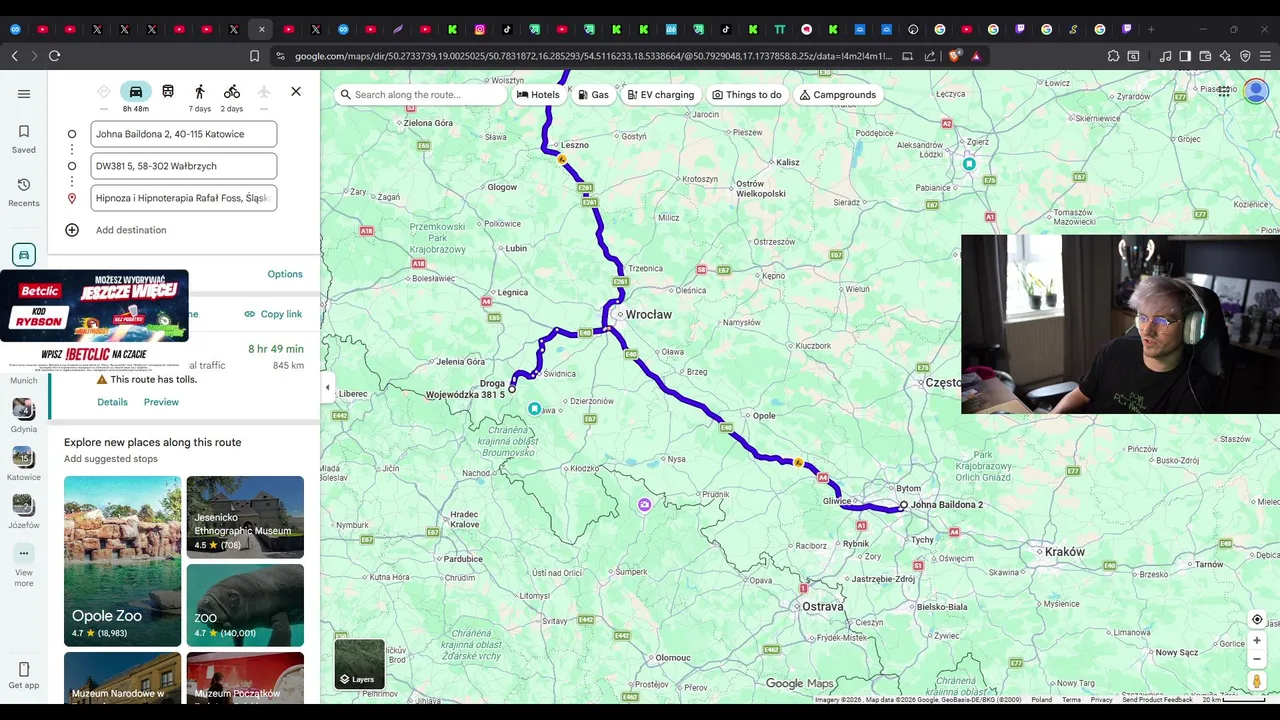Click the magnifier search icon

[x=346, y=95]
